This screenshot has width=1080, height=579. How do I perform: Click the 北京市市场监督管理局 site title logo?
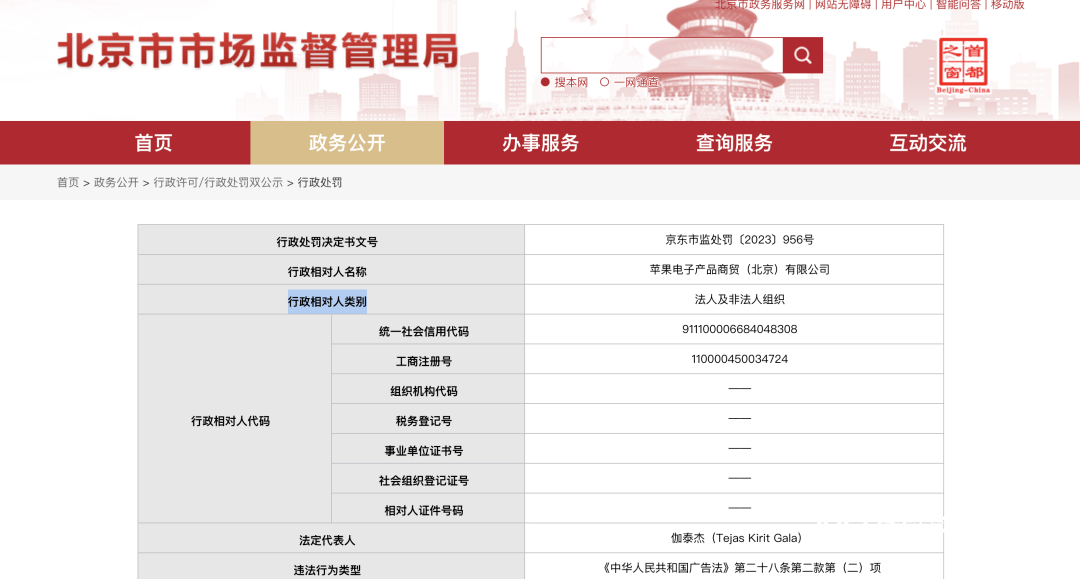(258, 50)
